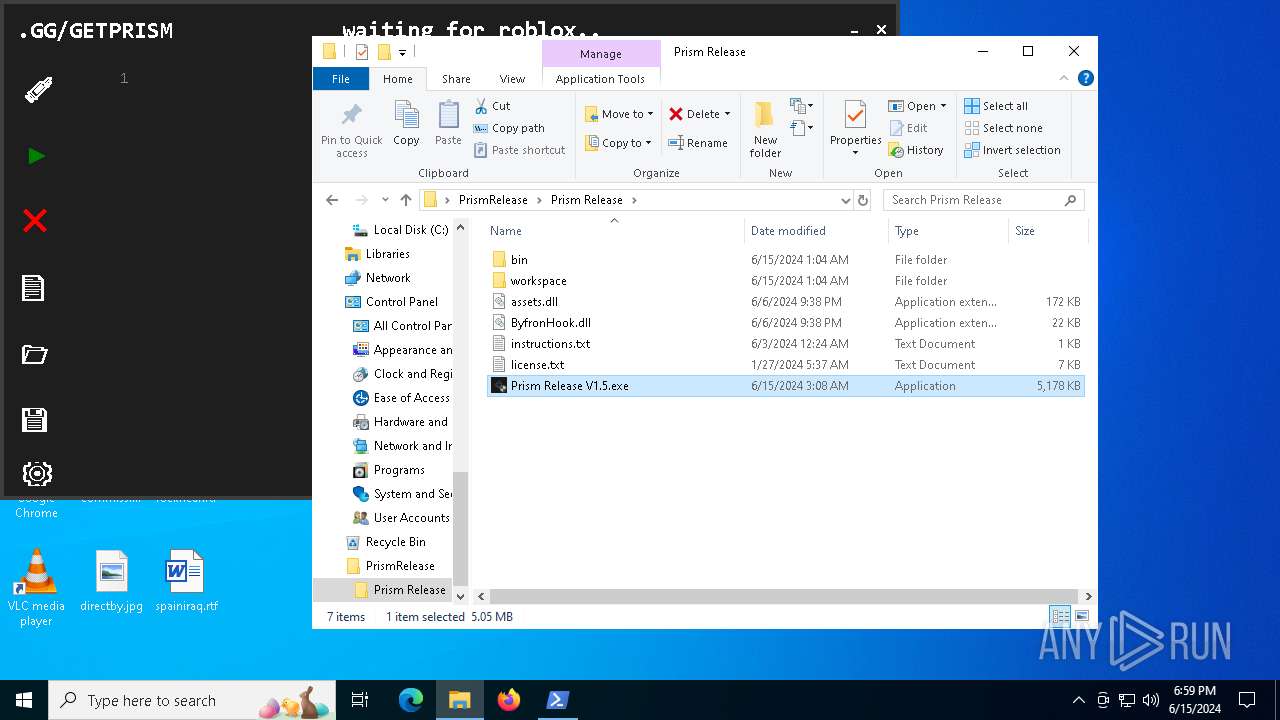Click Paste shortcut in ribbon
Image resolution: width=1280 pixels, height=720 pixels.
click(x=520, y=150)
